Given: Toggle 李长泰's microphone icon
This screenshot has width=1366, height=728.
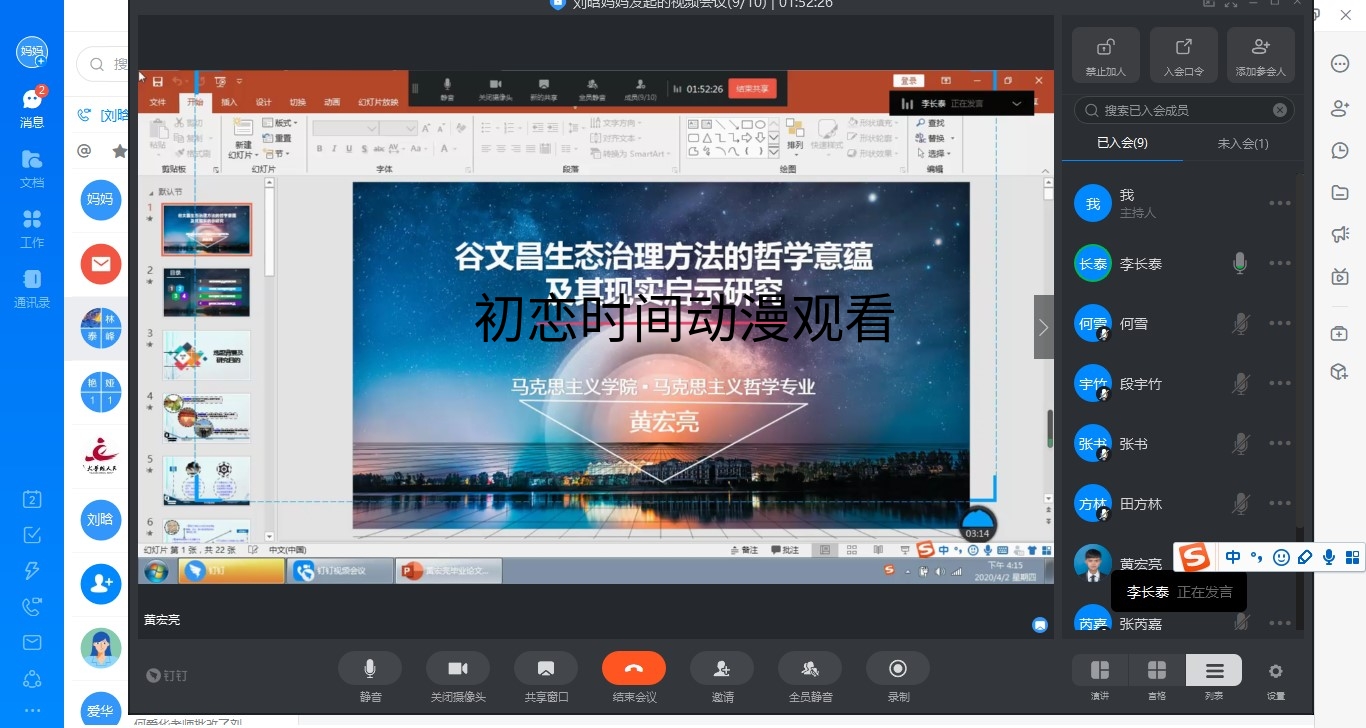Looking at the screenshot, I should coord(1240,263).
